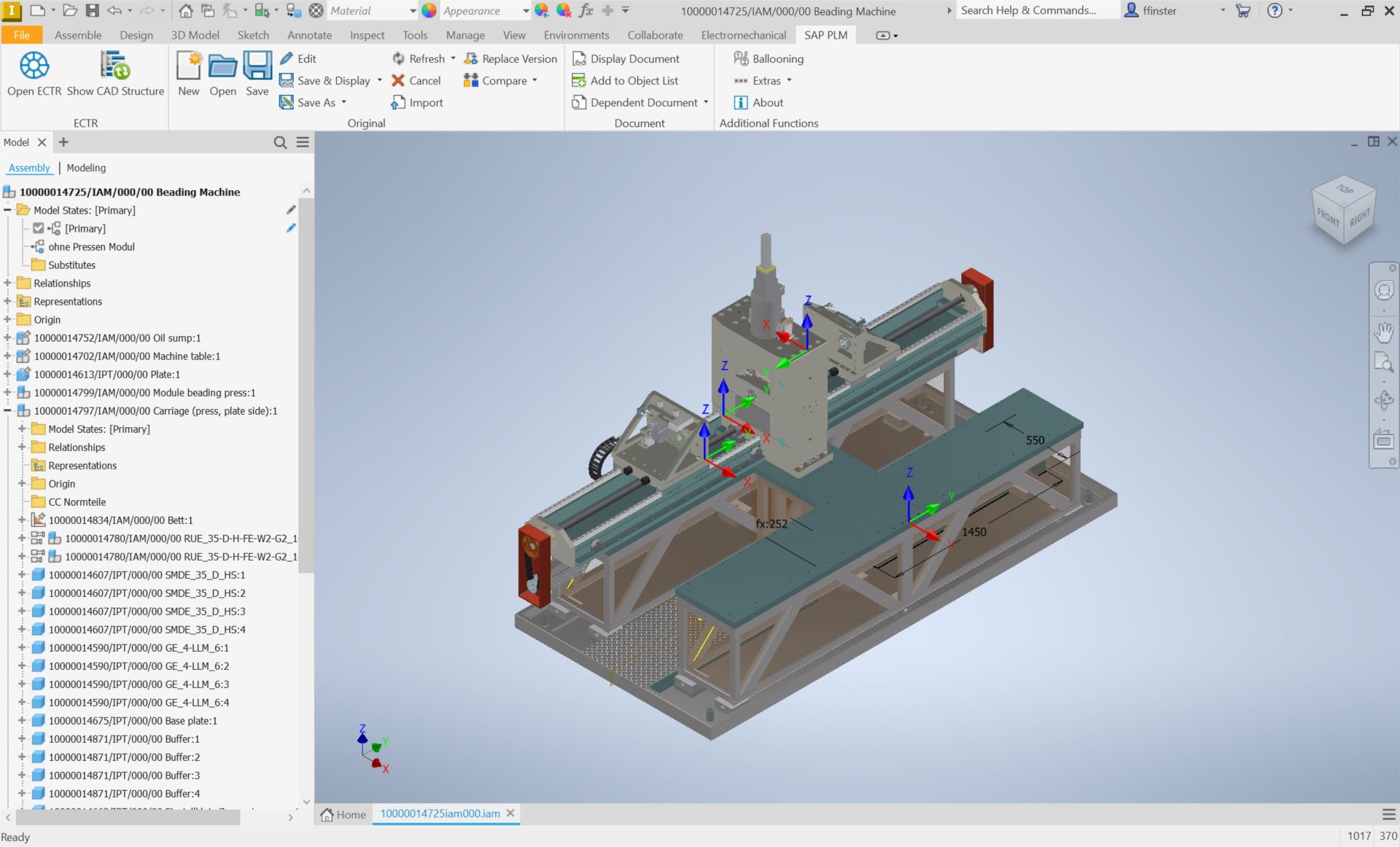Click the Open ECTR icon
1400x847 pixels.
click(34, 66)
